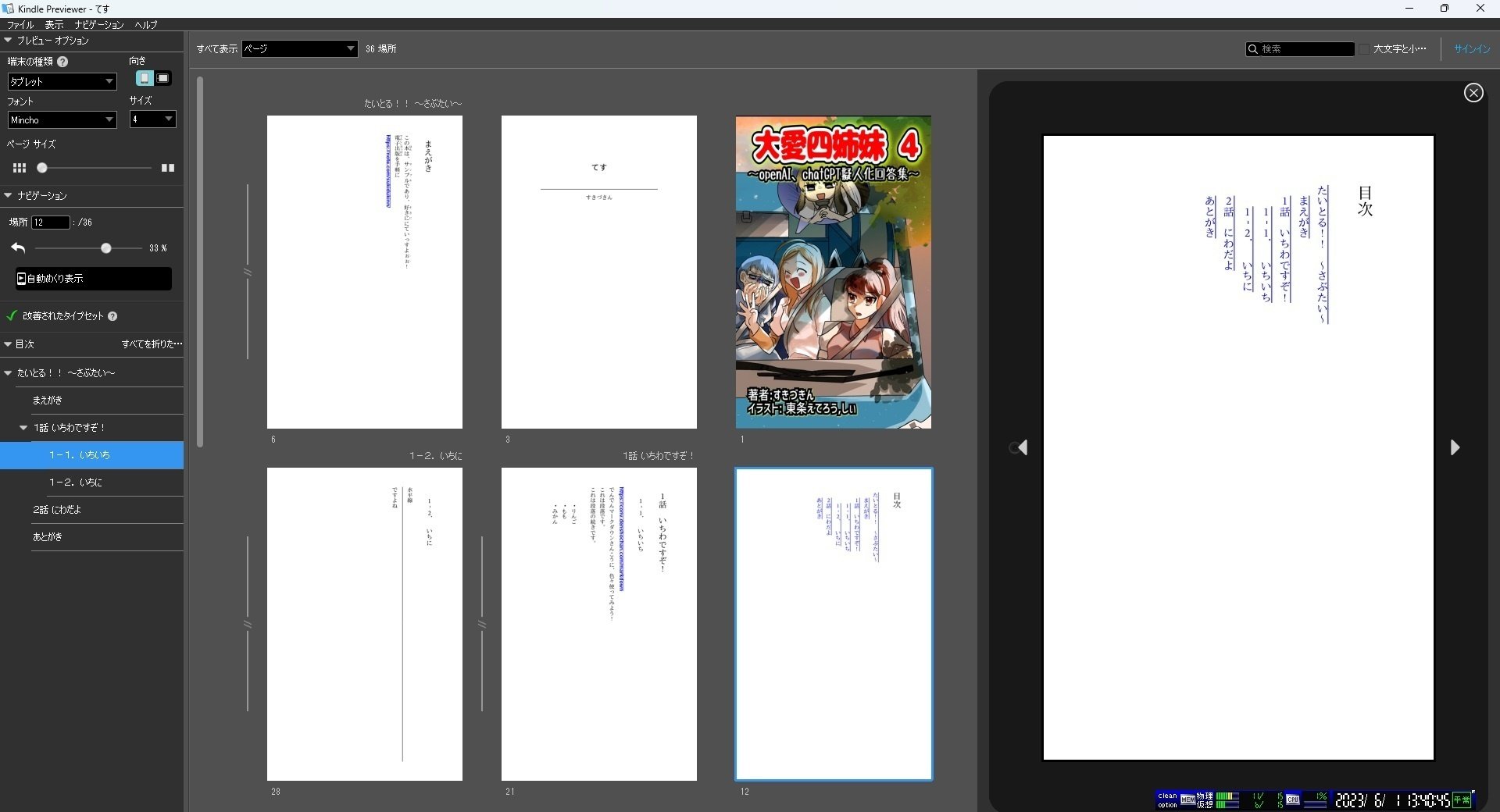The width and height of the screenshot is (1500, 812).
Task: Open the ページ display mode dropdown
Action: [299, 48]
